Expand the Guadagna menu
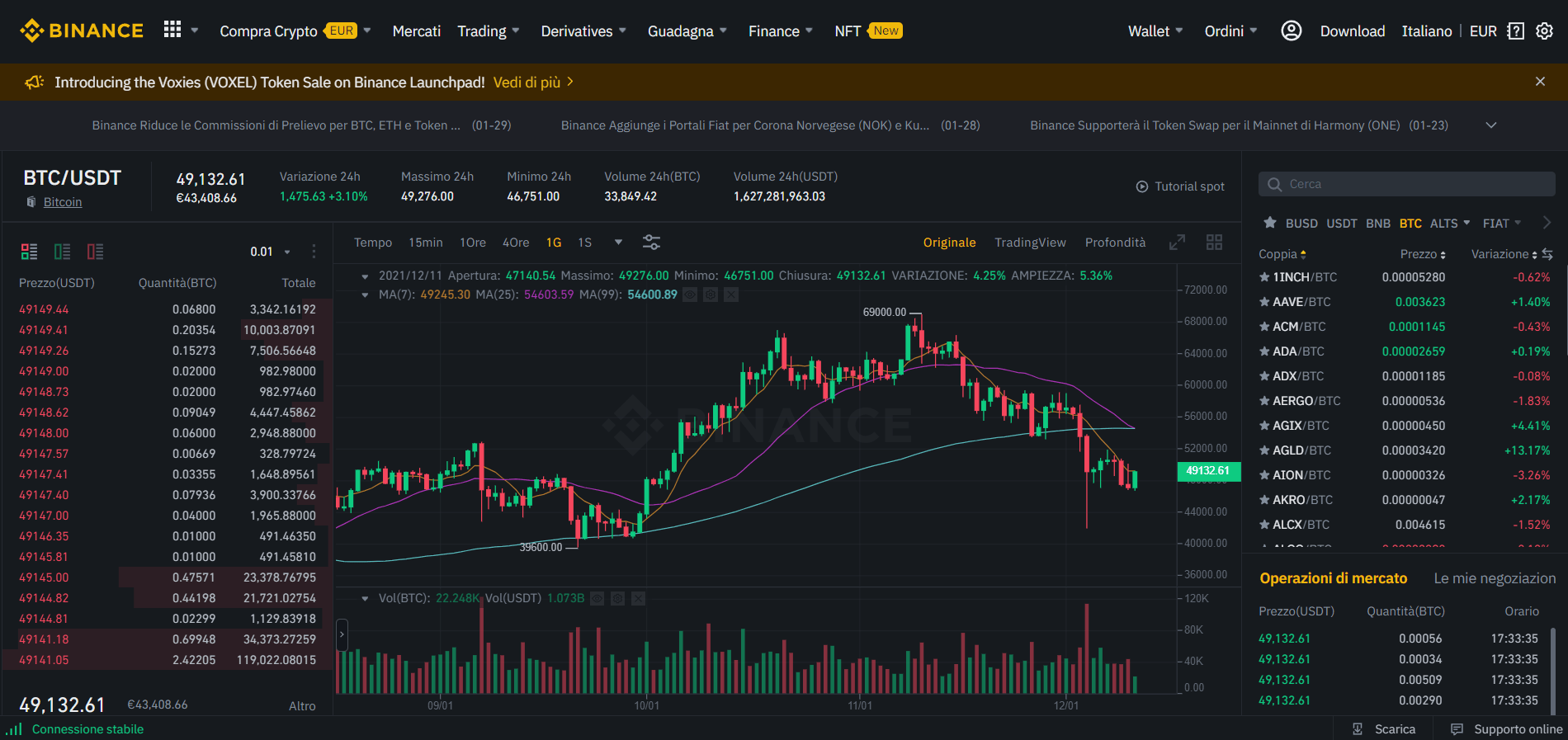The image size is (1568, 740). point(687,31)
